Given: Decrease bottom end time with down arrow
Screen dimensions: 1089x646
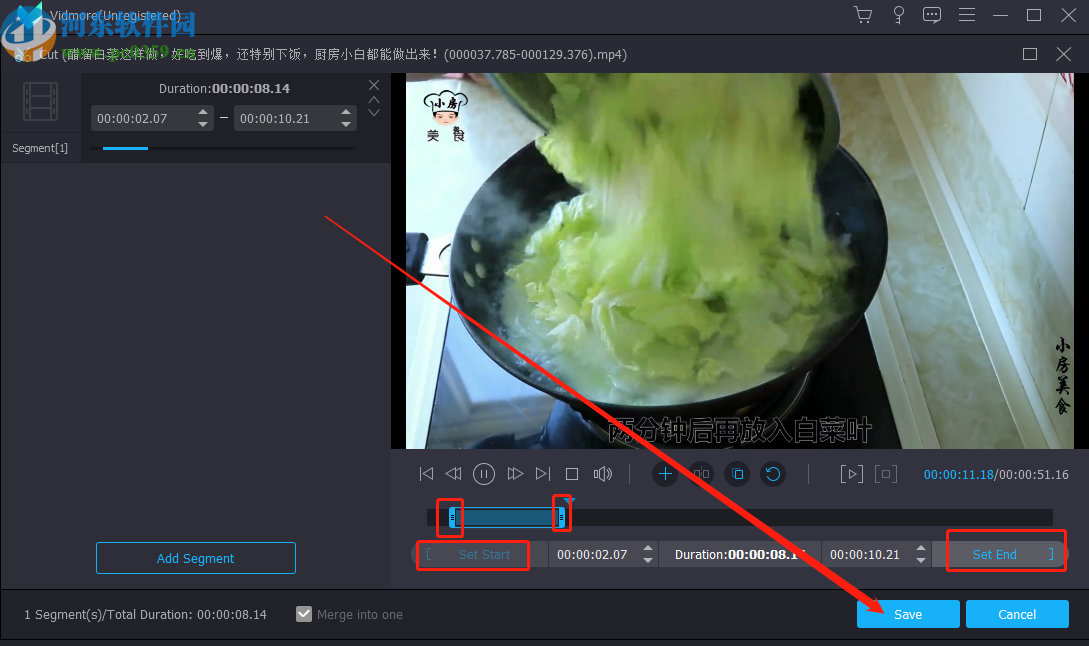Looking at the screenshot, I should (x=921, y=561).
